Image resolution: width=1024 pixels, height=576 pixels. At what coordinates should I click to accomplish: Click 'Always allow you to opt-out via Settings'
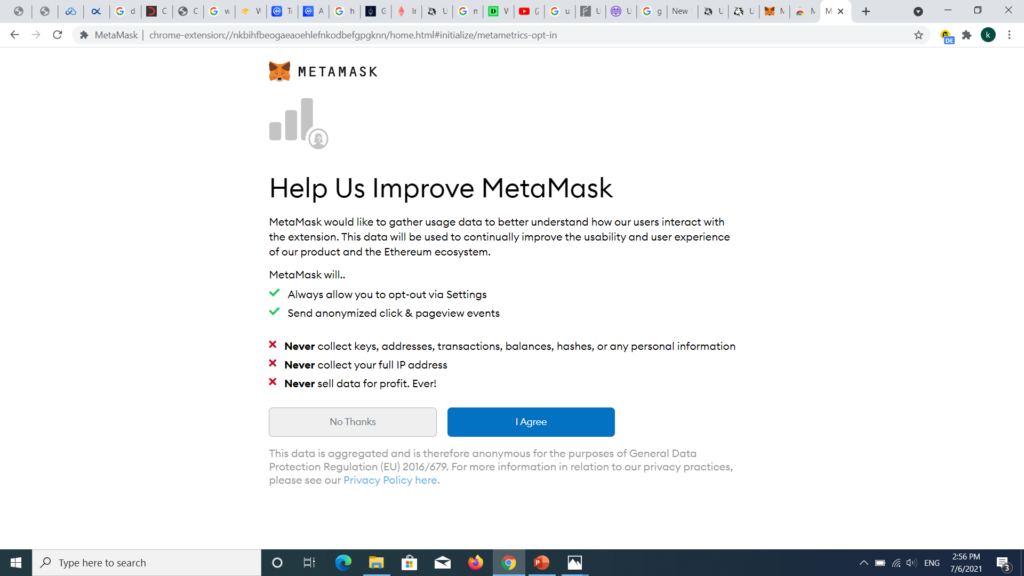tap(387, 295)
